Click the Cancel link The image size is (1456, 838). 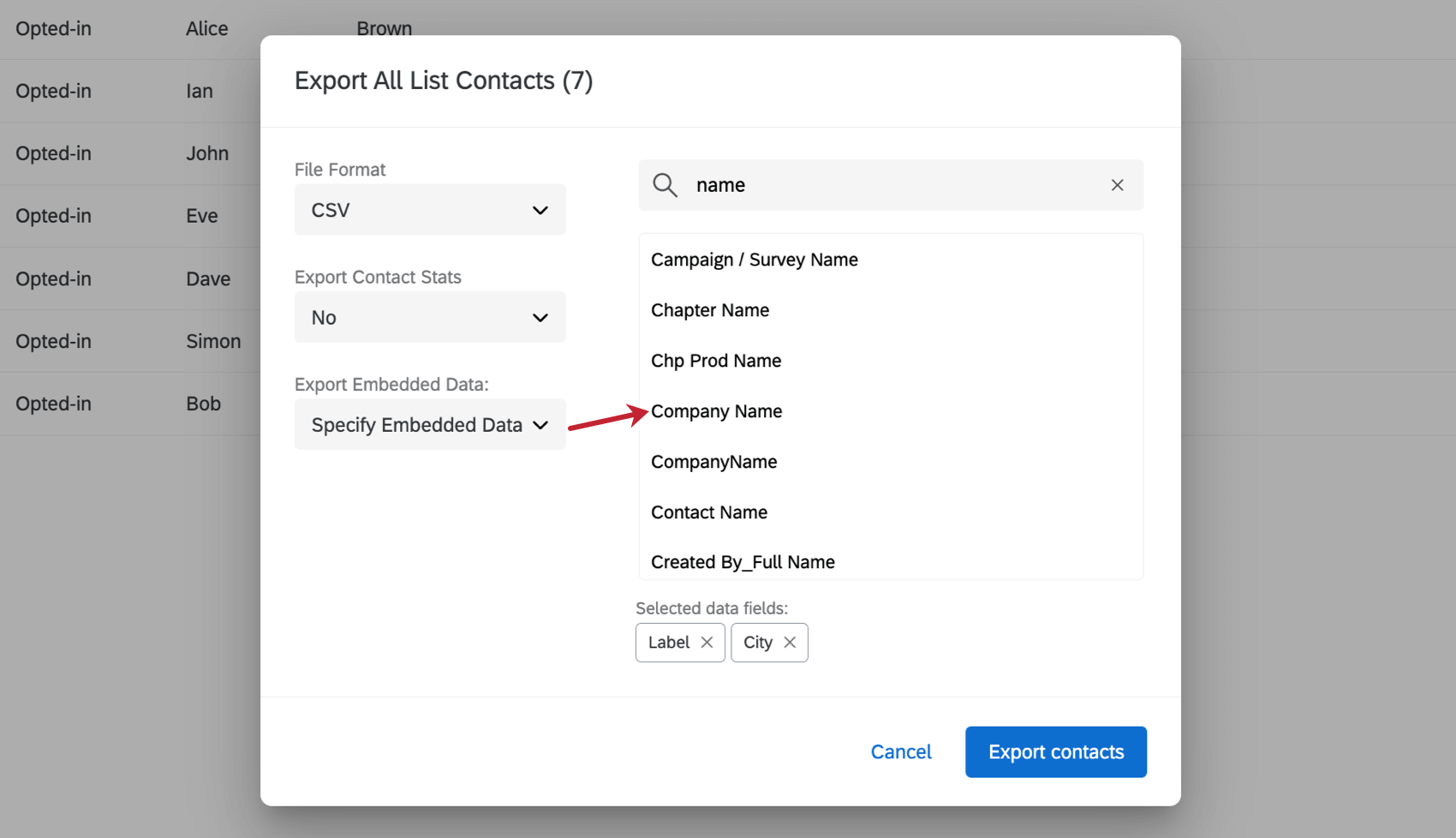coord(901,751)
